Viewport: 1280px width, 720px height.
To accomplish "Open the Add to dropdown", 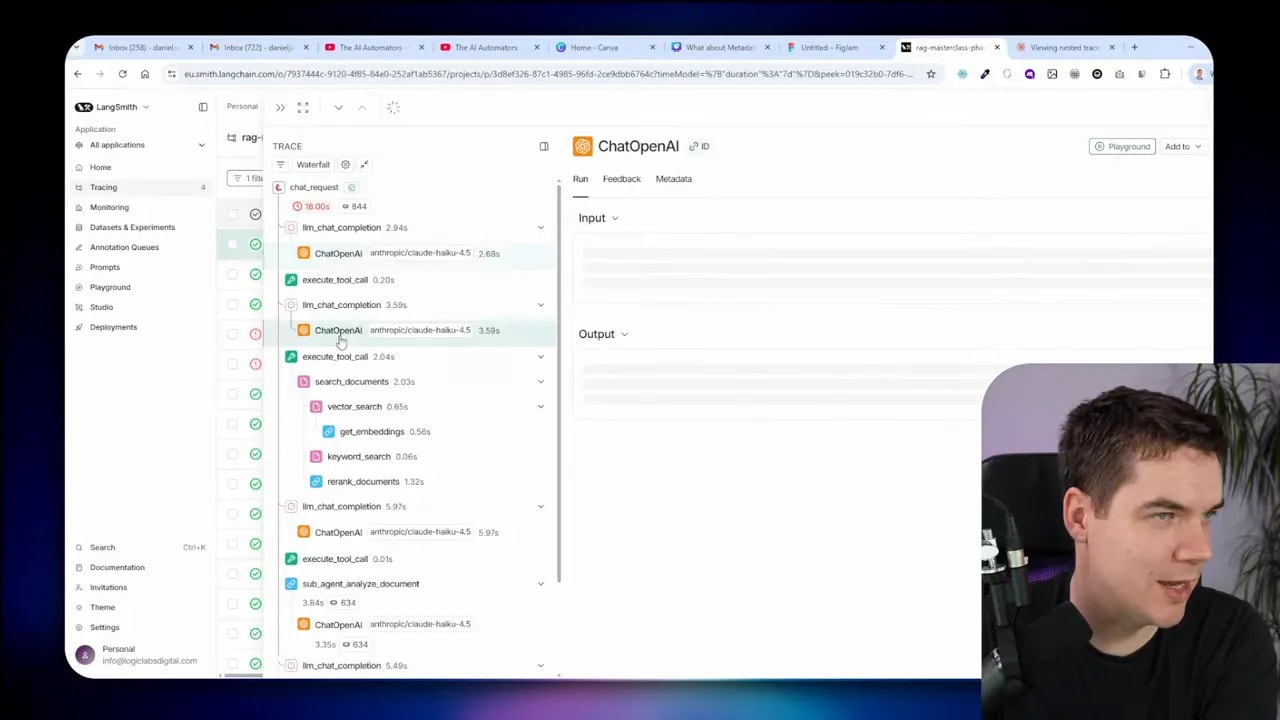I will click(x=1182, y=147).
